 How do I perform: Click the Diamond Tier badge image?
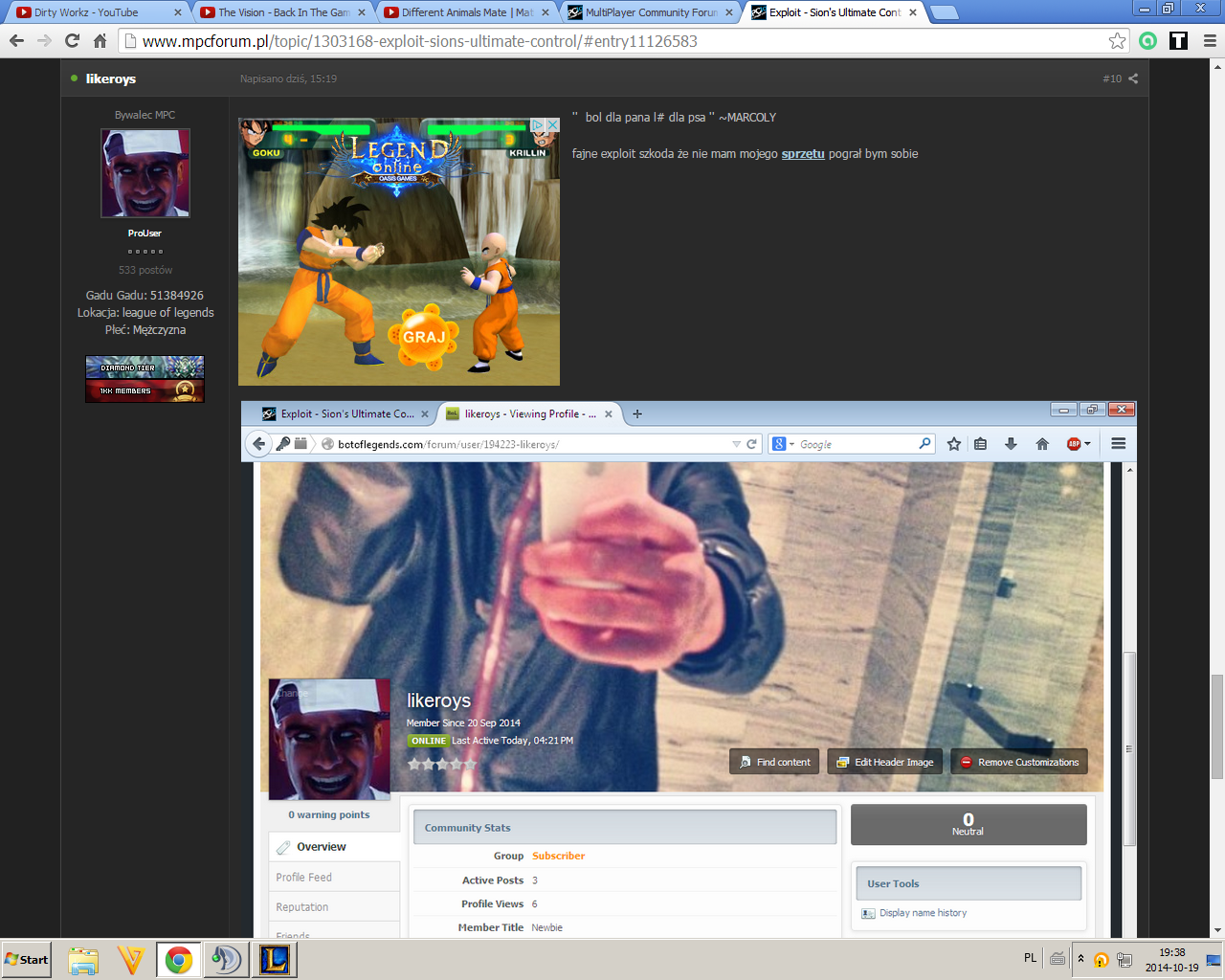tap(145, 367)
